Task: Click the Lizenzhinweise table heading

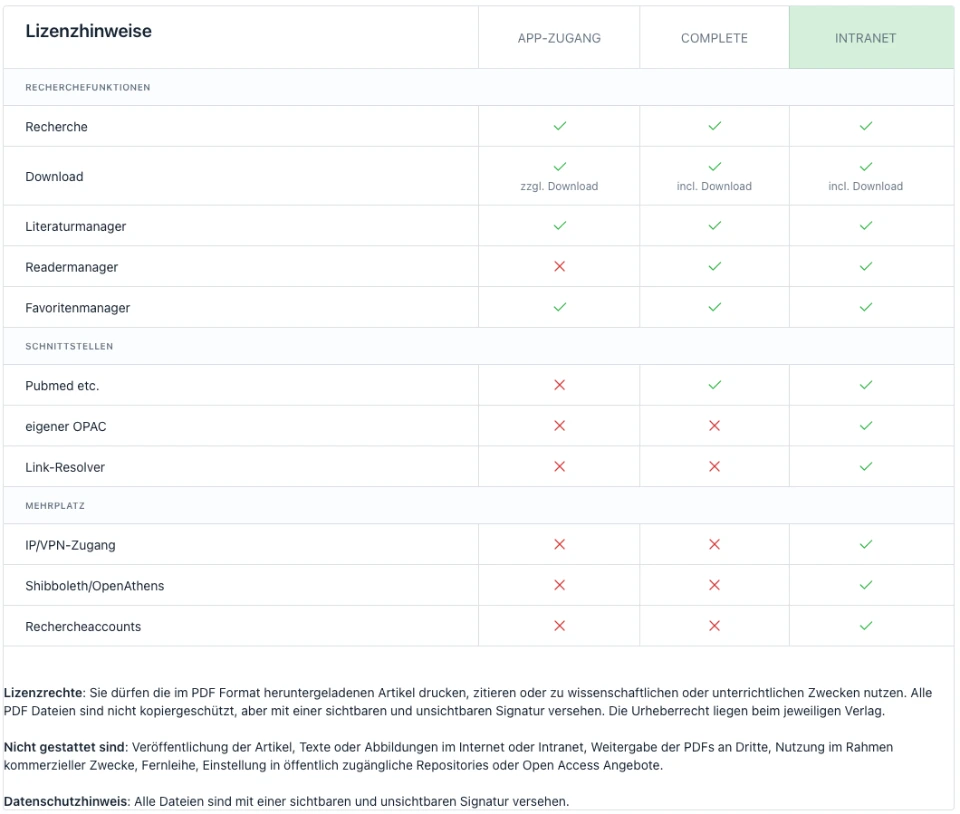Action: coord(89,32)
